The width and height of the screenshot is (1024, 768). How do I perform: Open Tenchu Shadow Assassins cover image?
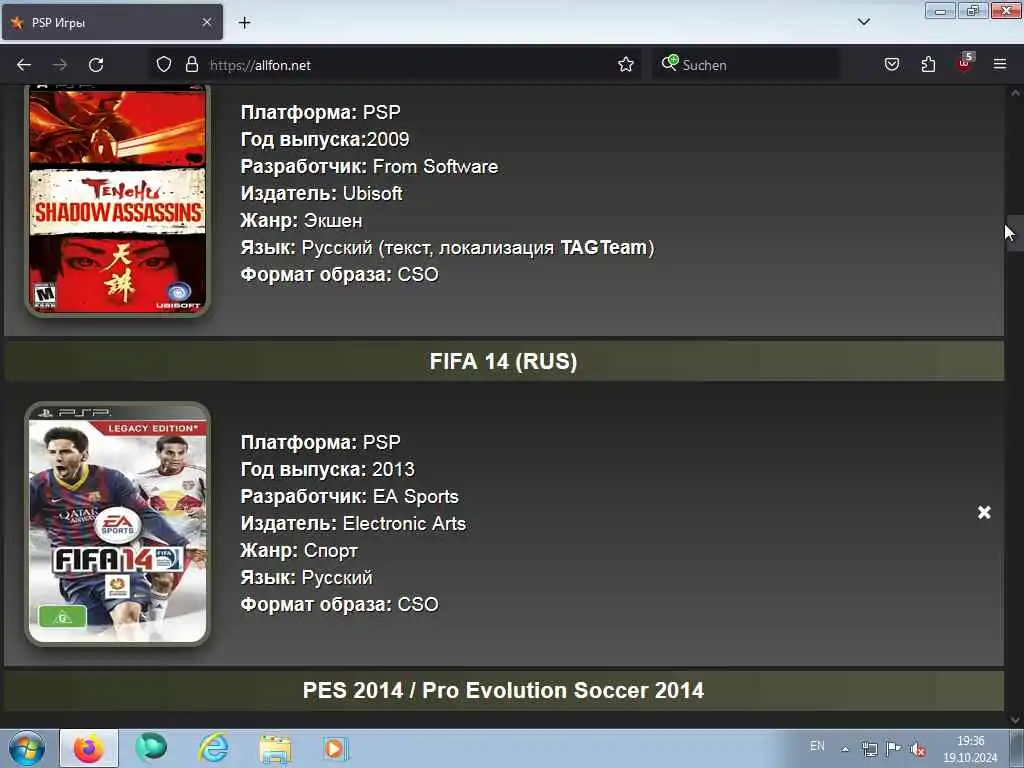click(118, 200)
